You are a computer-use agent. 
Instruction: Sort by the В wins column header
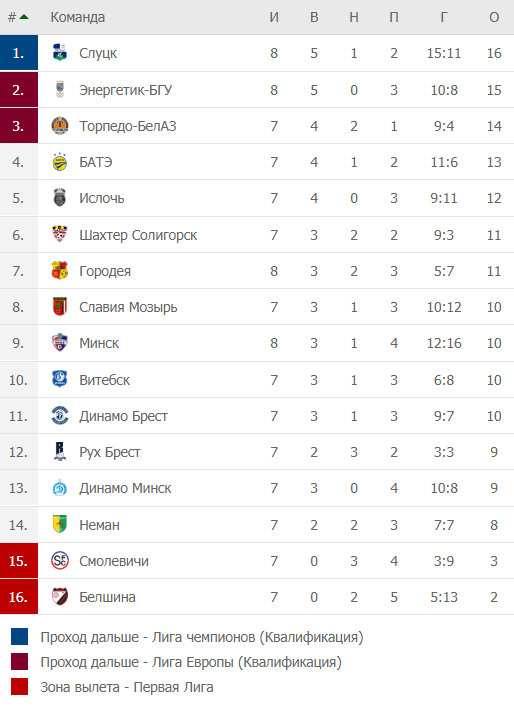click(x=314, y=17)
